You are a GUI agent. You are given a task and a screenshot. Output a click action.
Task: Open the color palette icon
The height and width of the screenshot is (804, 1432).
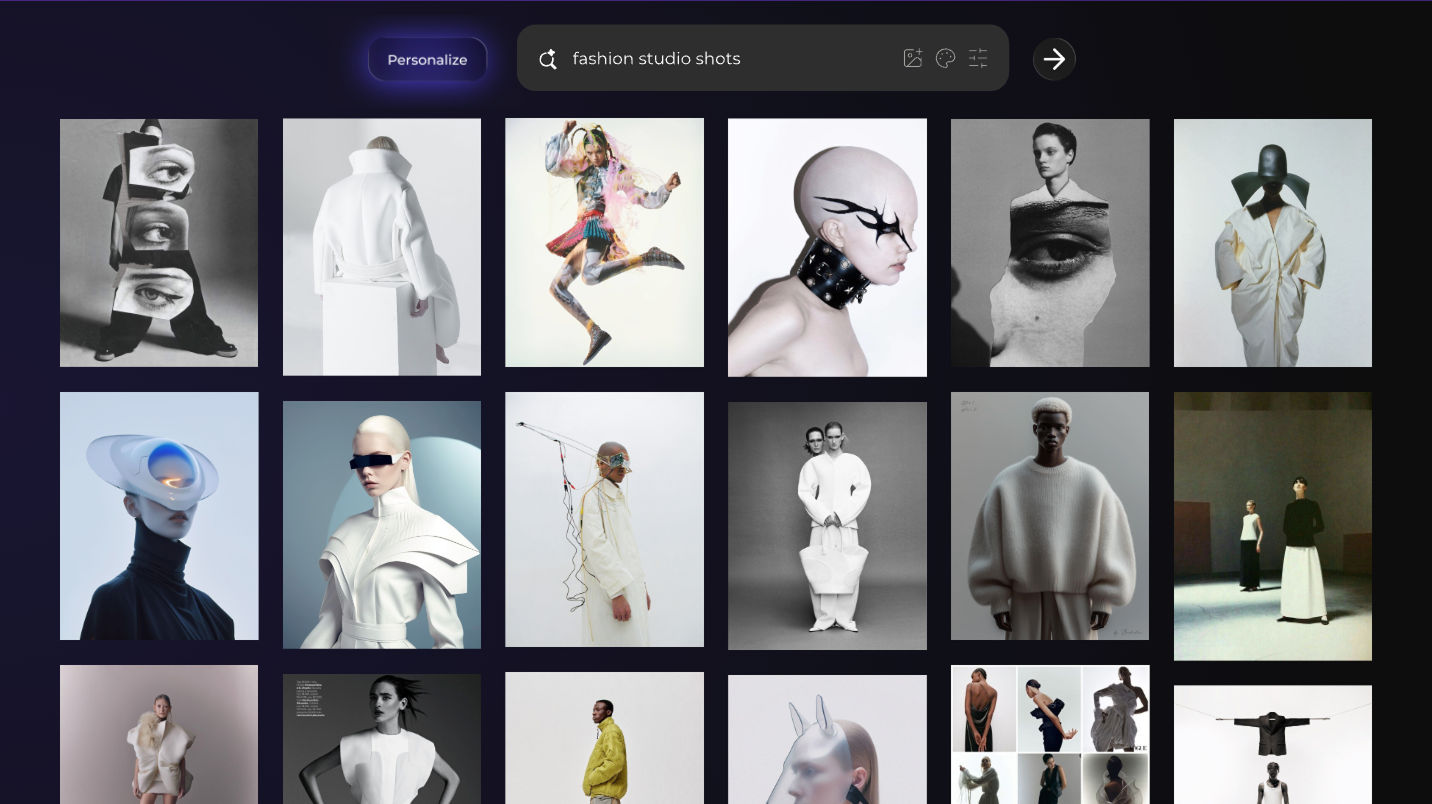click(x=945, y=58)
